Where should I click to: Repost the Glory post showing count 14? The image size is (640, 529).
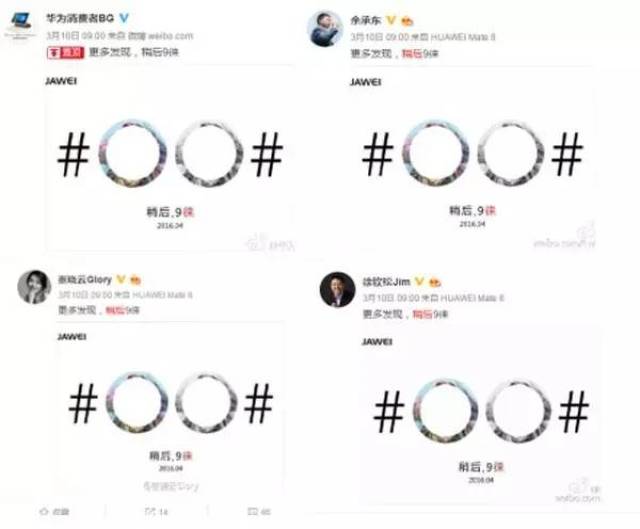click(156, 511)
